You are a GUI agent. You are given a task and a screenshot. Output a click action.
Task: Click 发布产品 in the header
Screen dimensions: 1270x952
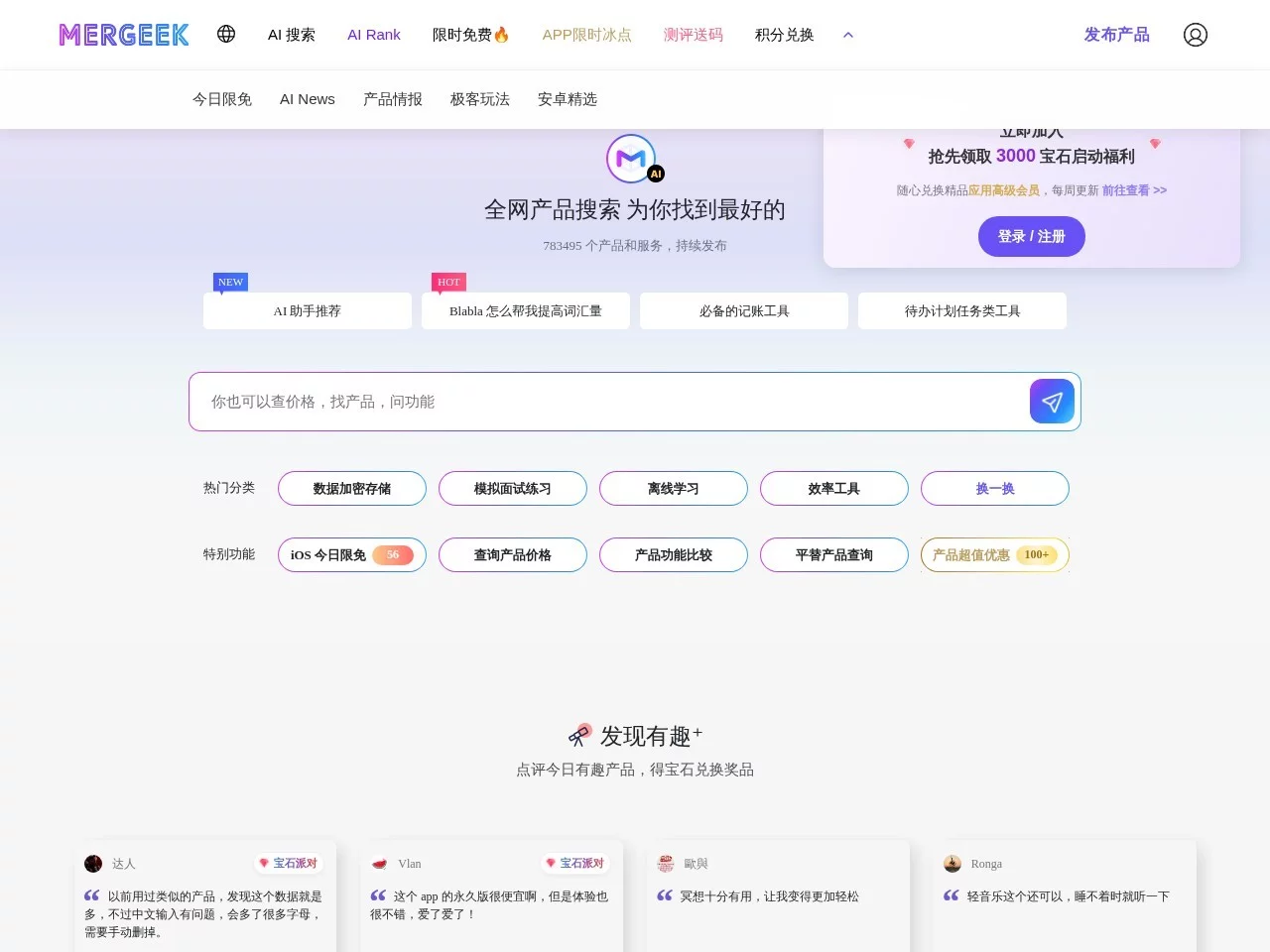coord(1116,35)
